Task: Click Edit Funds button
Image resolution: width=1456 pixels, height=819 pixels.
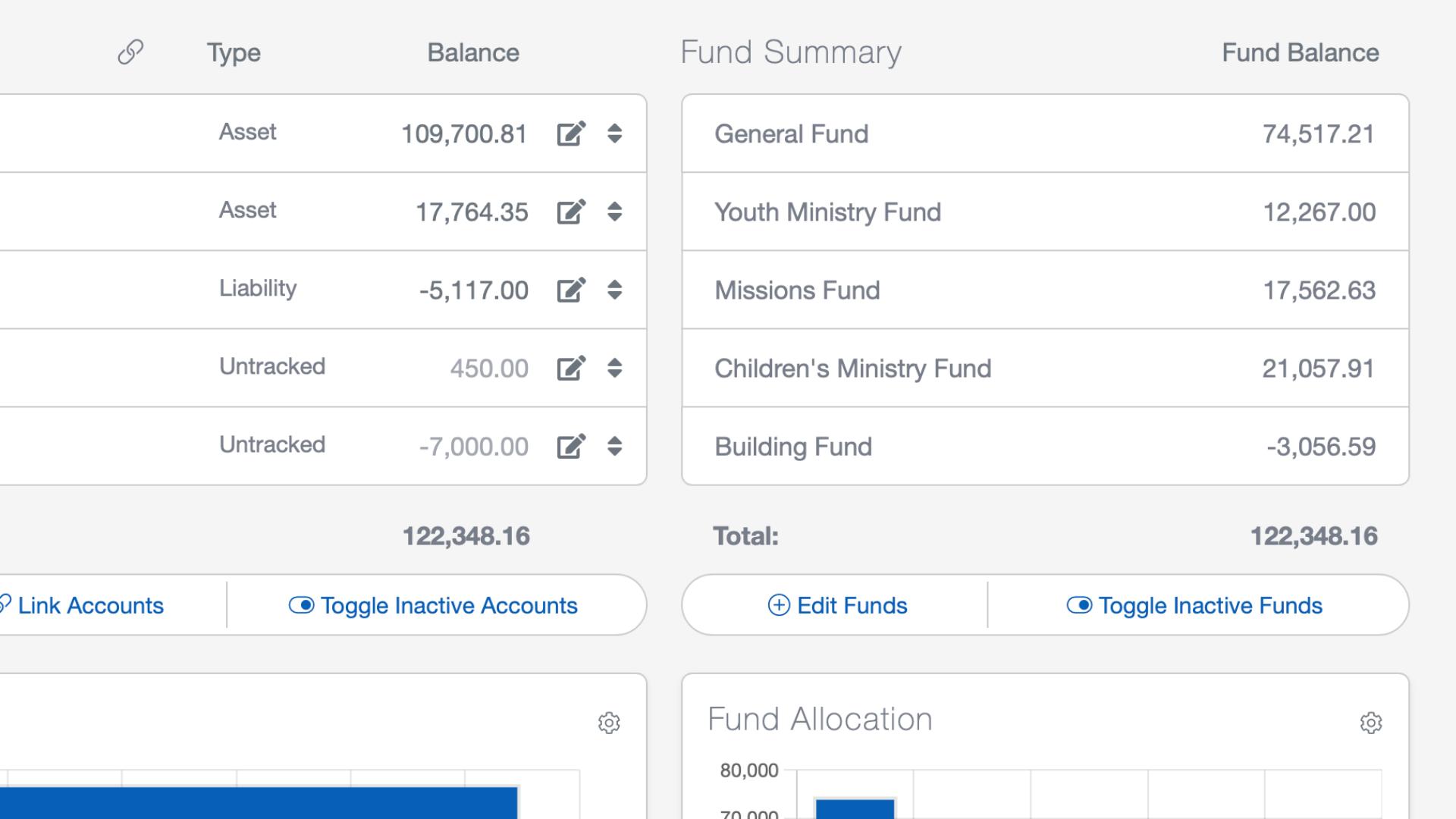Action: (837, 605)
